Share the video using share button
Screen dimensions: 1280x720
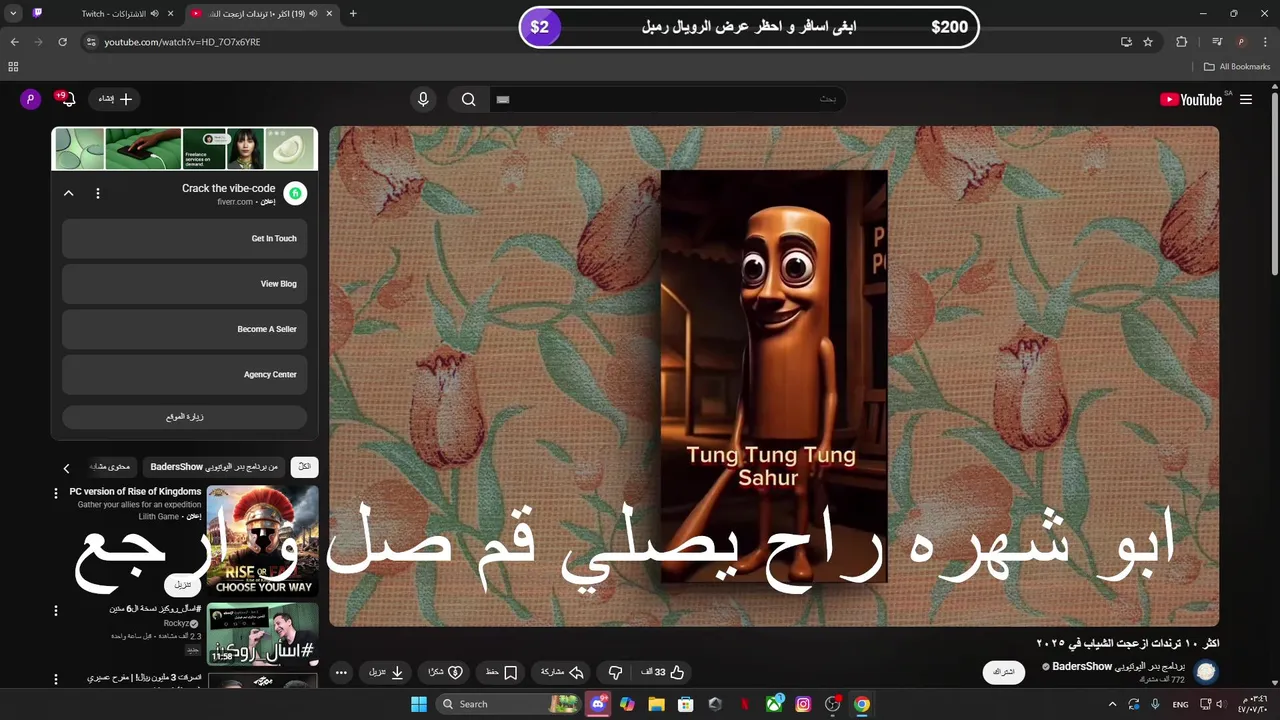562,672
